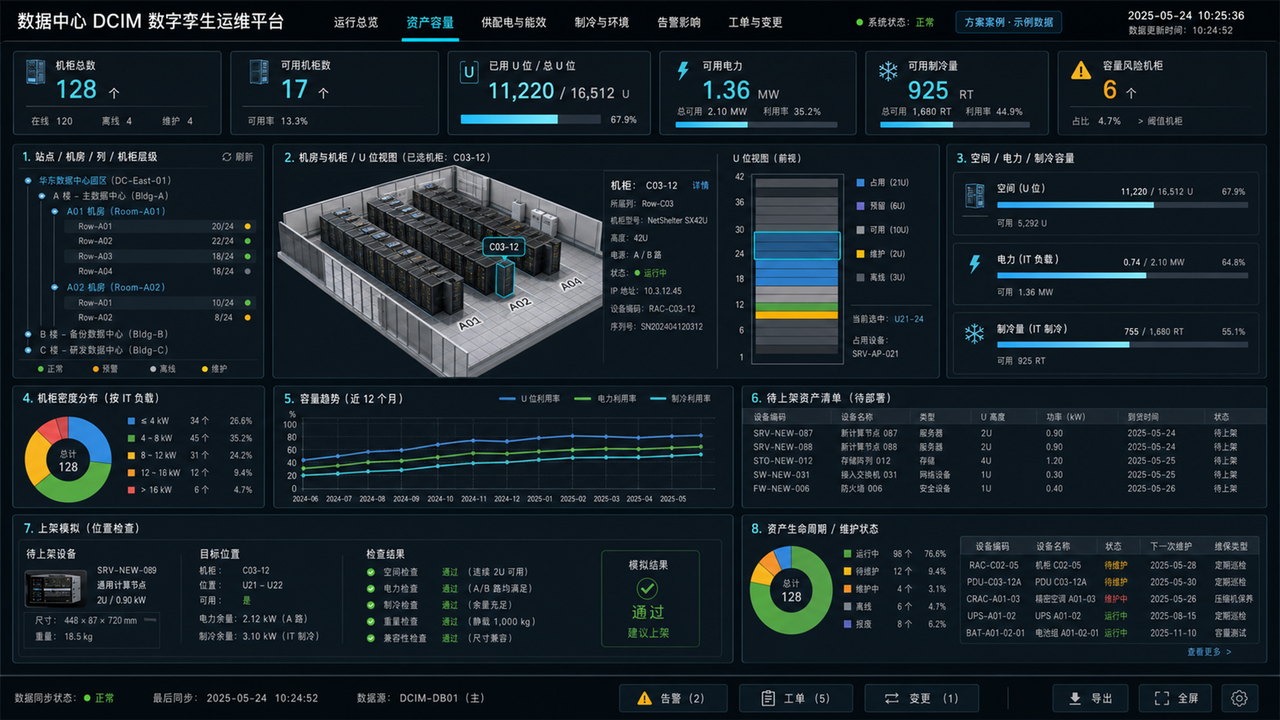Click the capacity risk warning triangle icon

pyautogui.click(x=1081, y=71)
